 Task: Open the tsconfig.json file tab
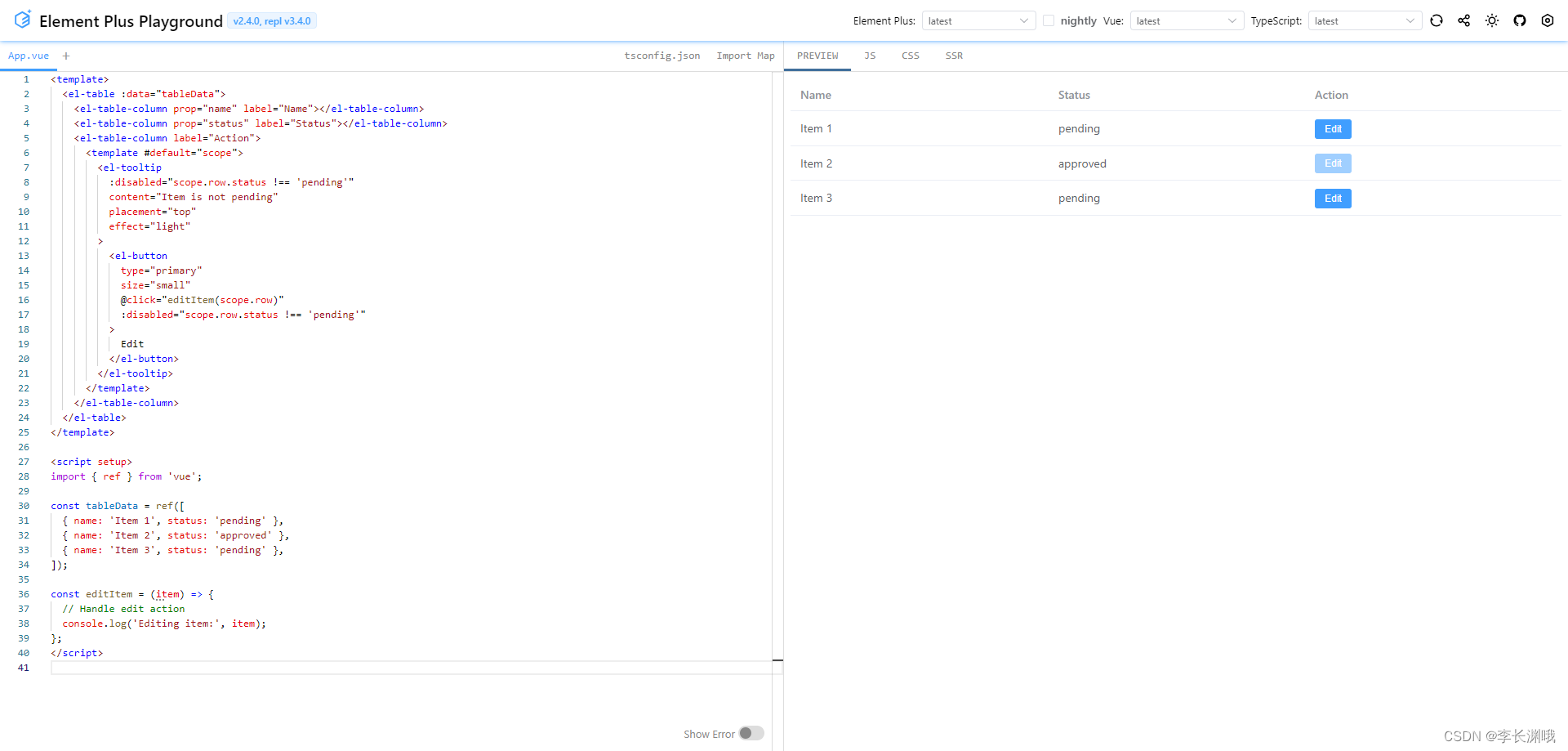661,56
